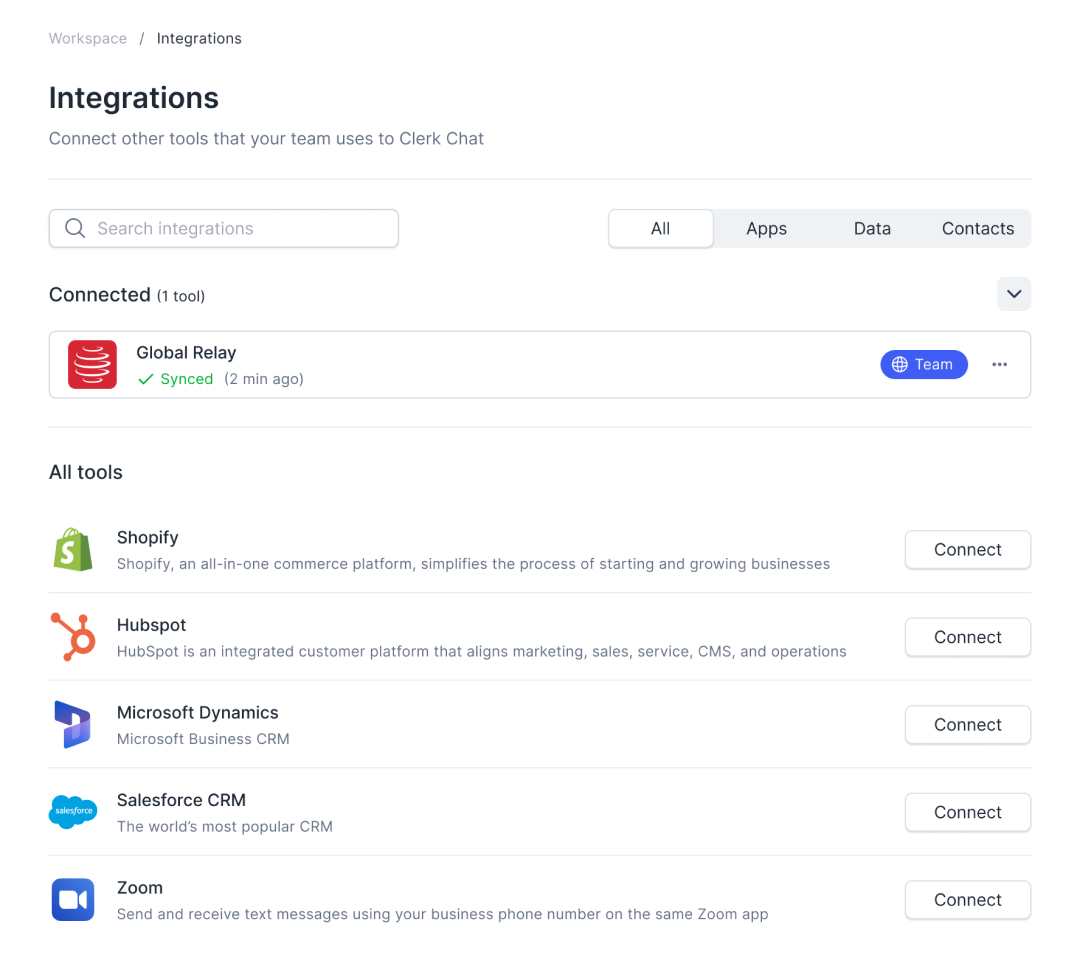This screenshot has width=1080, height=976.
Task: Switch to the Contacts filter tab
Action: [978, 229]
